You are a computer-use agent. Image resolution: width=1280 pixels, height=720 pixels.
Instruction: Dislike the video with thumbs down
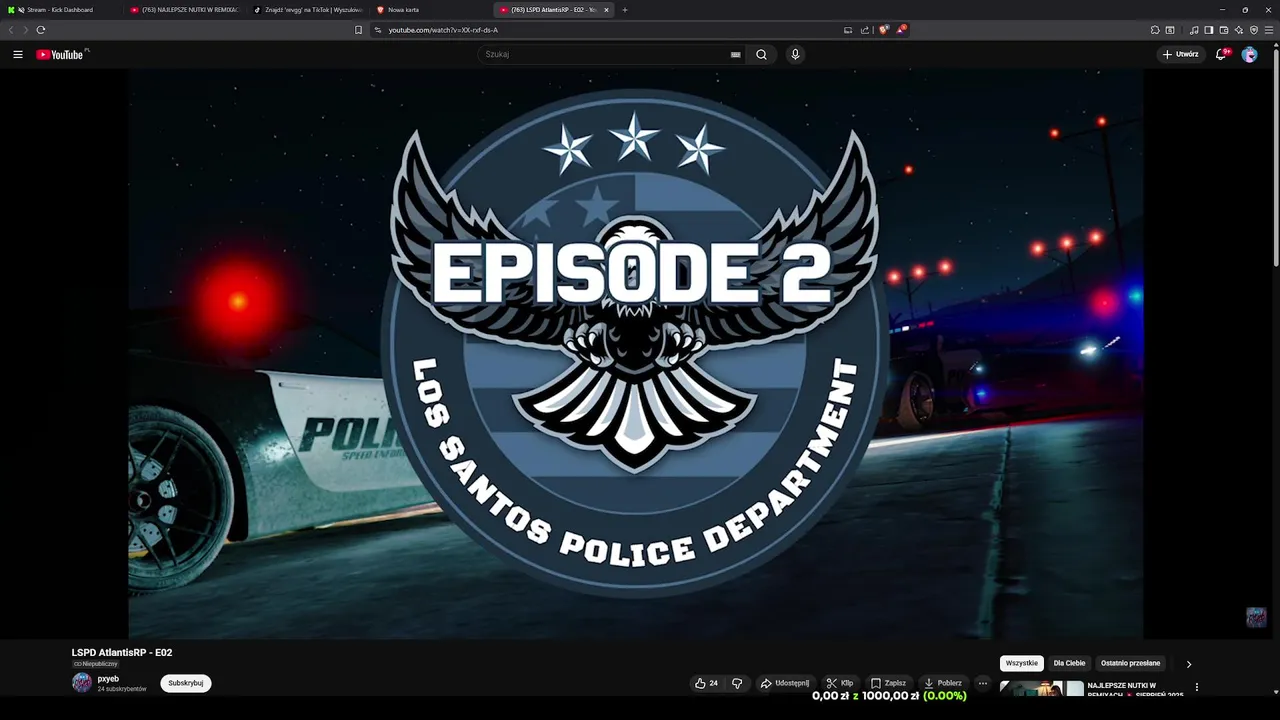[737, 683]
